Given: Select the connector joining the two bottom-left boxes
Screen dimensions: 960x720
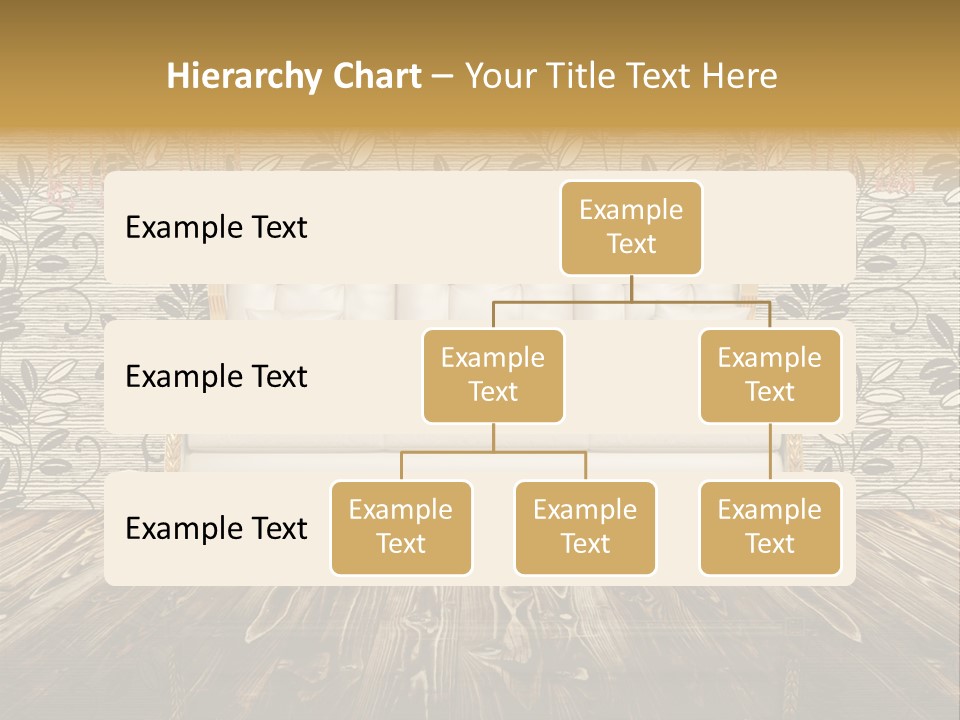Looking at the screenshot, I should pos(493,452).
